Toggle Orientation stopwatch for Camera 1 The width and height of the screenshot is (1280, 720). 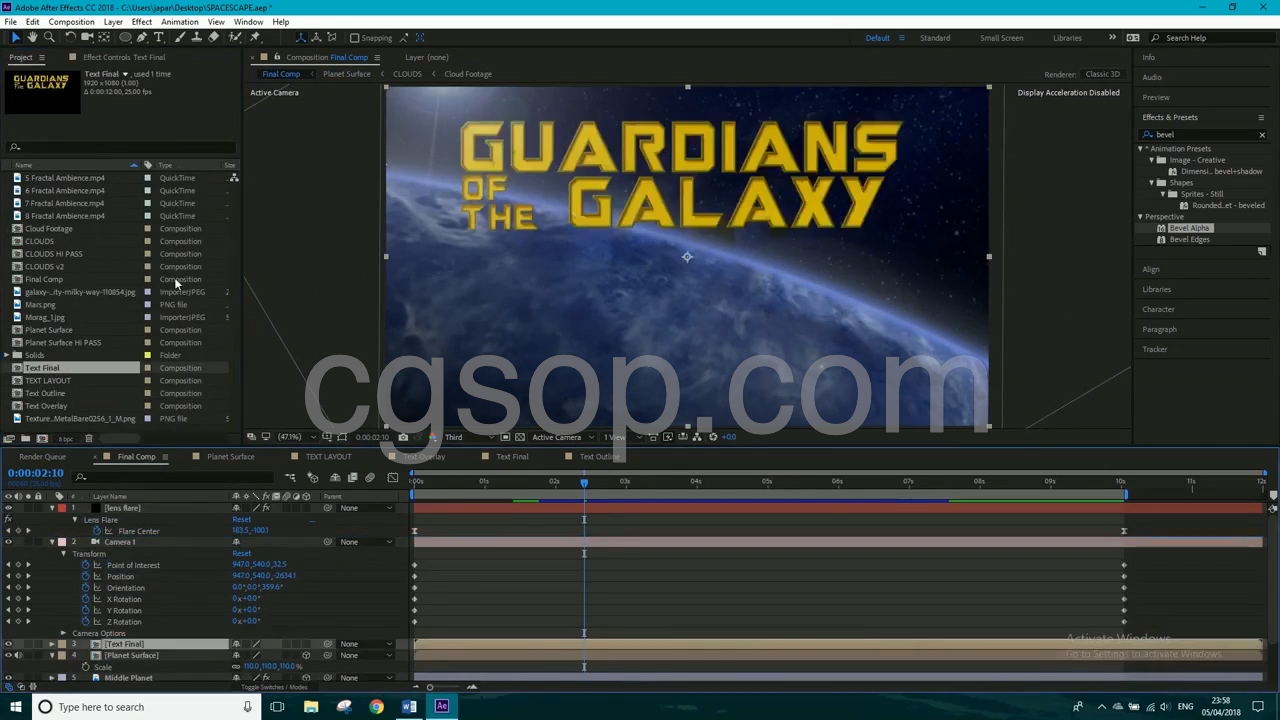[85, 588]
